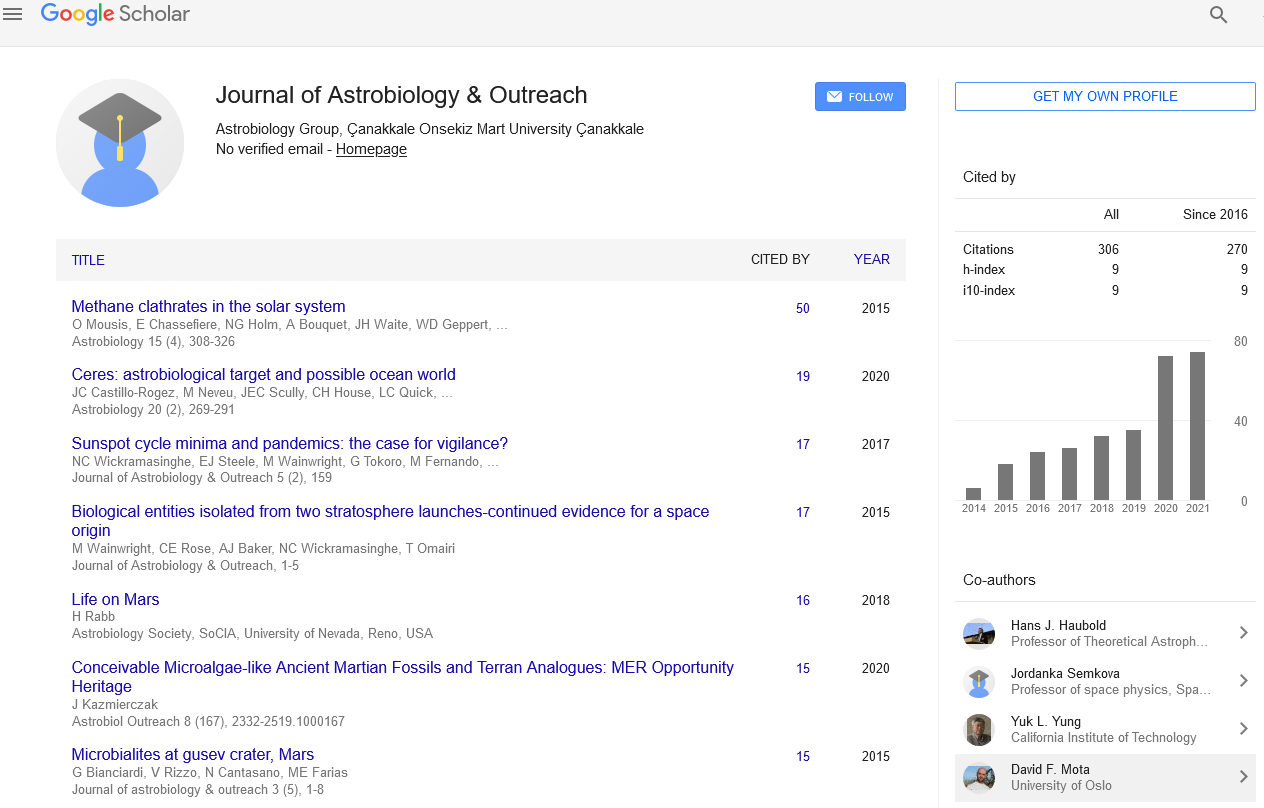Open the Google Scholar navigation menu
1264x808 pixels.
[x=13, y=13]
